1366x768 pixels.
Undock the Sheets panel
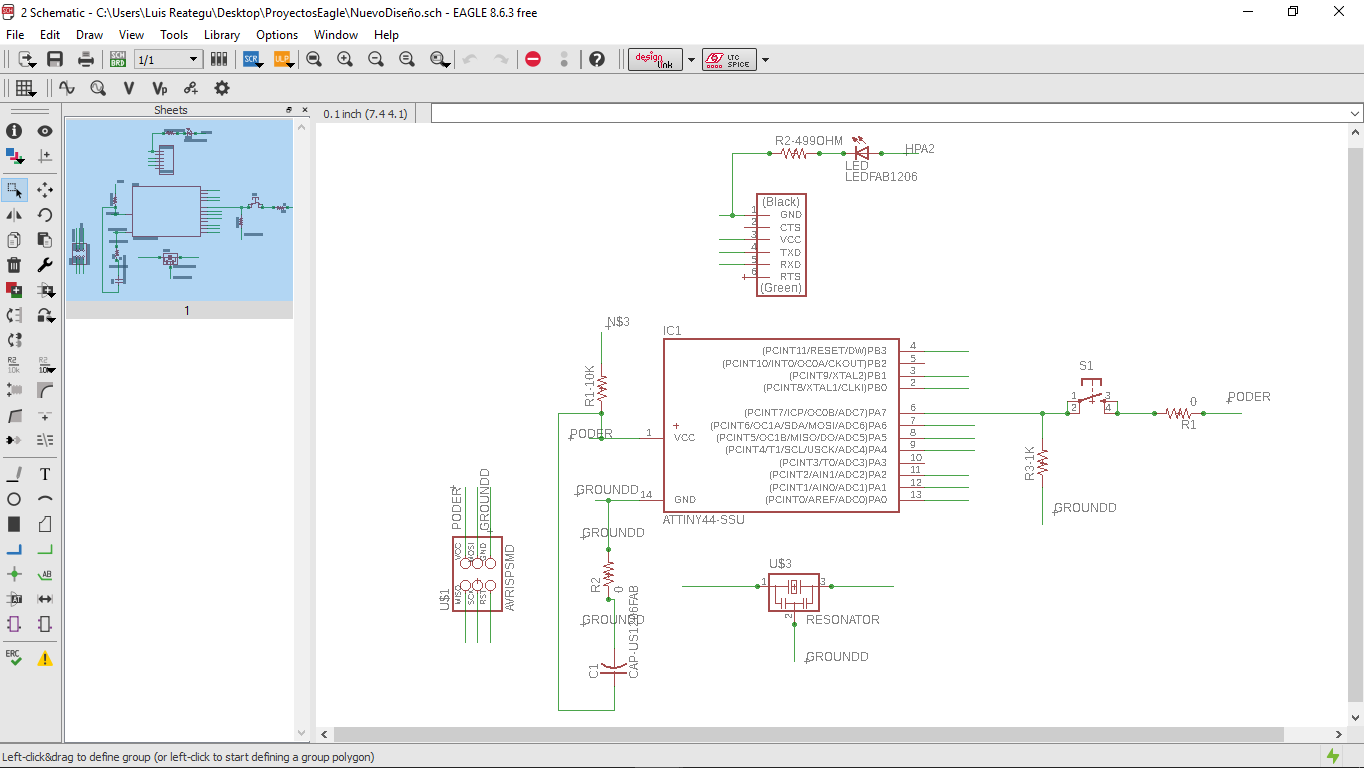pos(289,110)
